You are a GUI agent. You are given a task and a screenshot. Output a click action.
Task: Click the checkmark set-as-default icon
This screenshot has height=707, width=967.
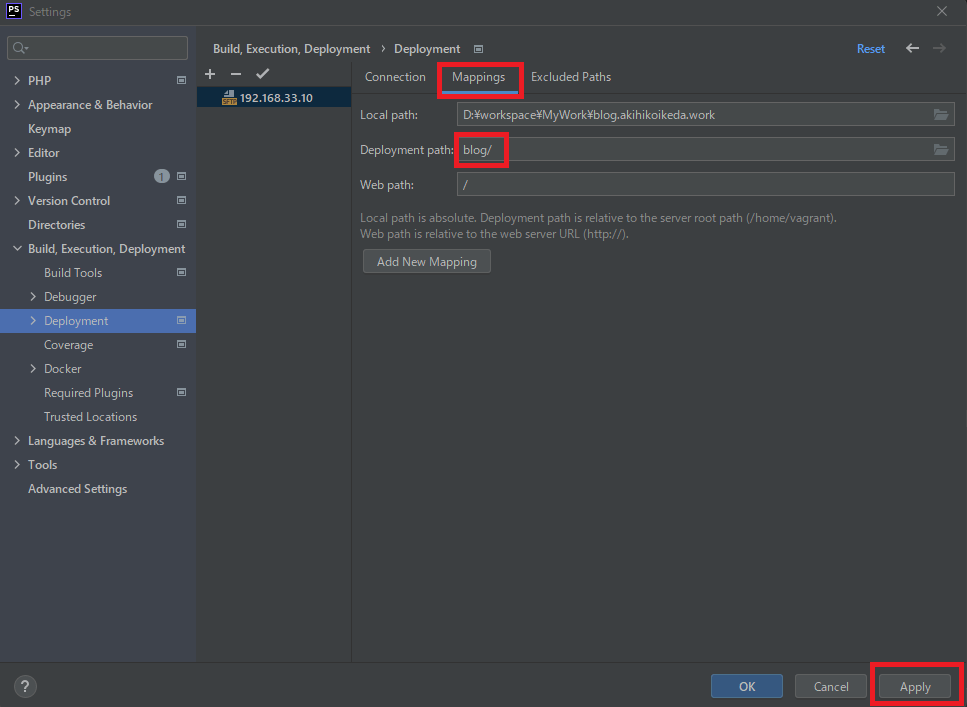coord(262,75)
